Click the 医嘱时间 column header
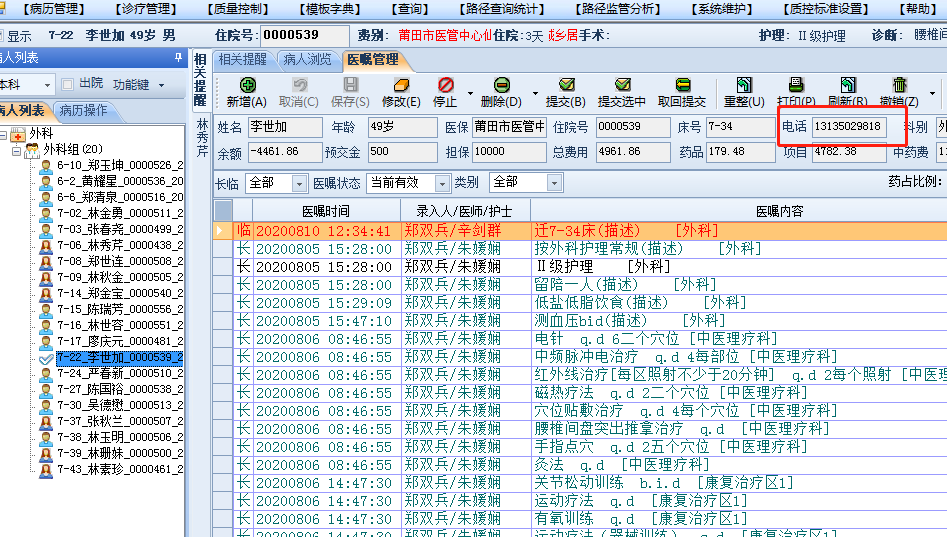The width and height of the screenshot is (947, 537). (x=326, y=211)
